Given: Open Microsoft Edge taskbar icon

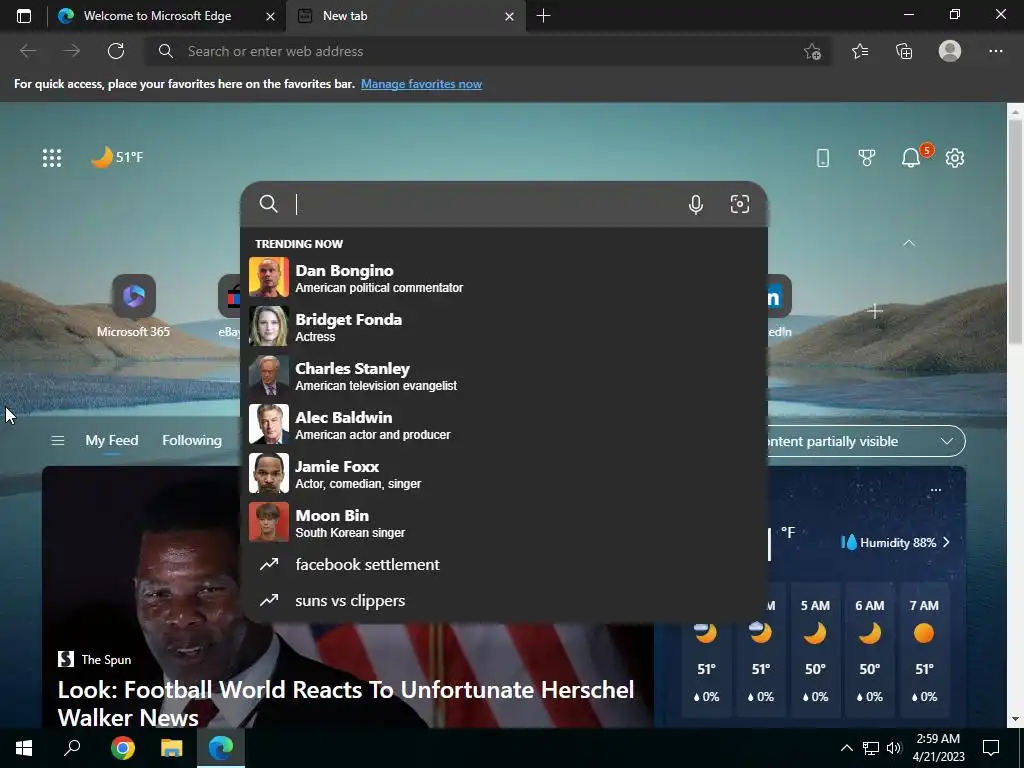Looking at the screenshot, I should coord(221,748).
